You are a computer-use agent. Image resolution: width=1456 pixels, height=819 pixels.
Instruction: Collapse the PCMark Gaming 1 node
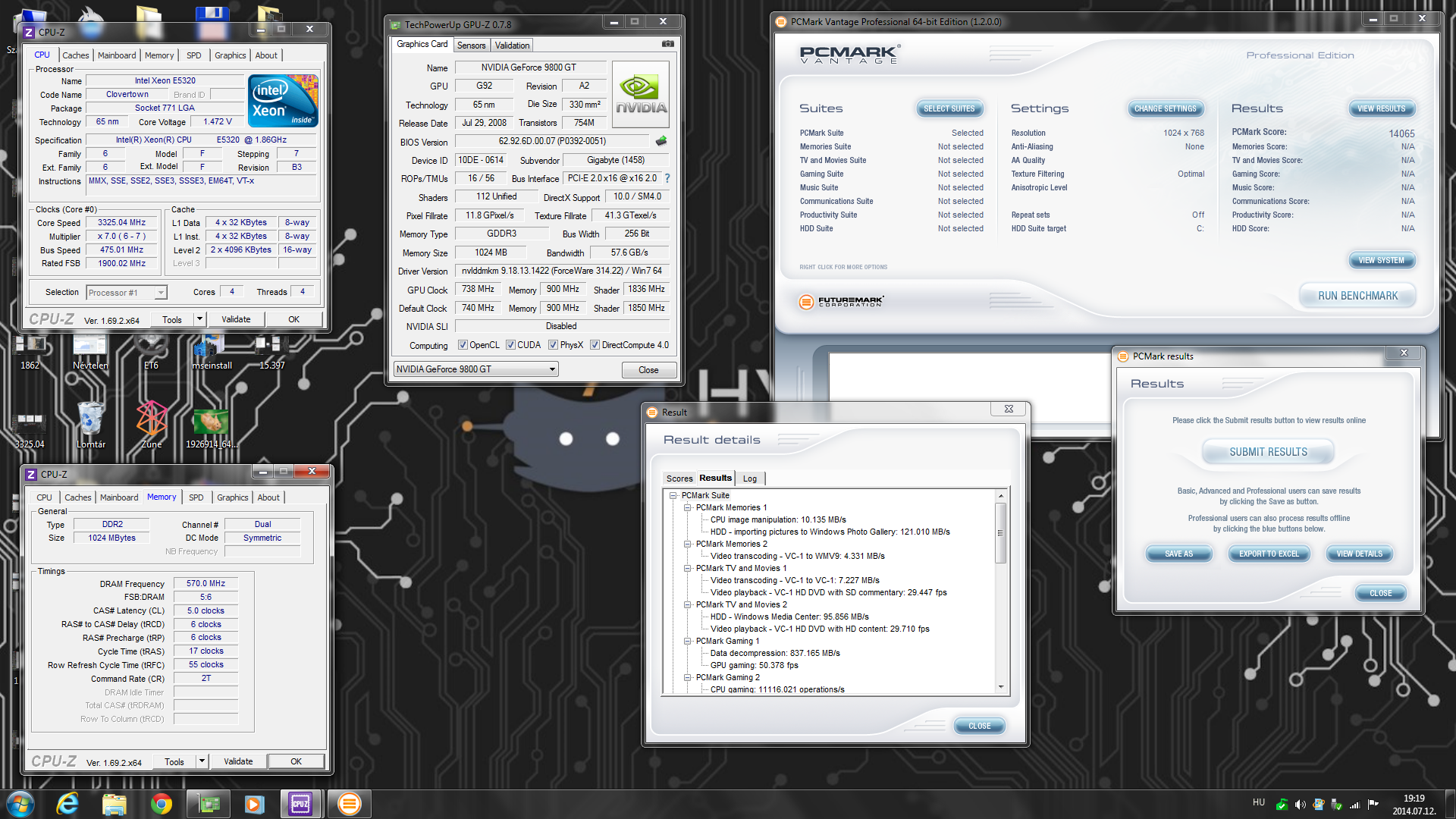click(688, 641)
